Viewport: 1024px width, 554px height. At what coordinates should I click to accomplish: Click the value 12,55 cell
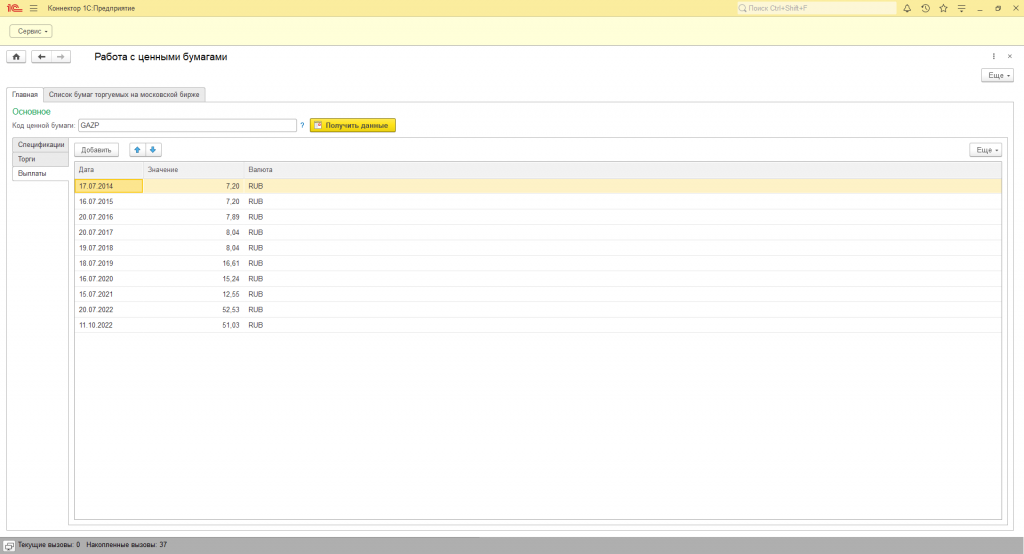point(194,294)
